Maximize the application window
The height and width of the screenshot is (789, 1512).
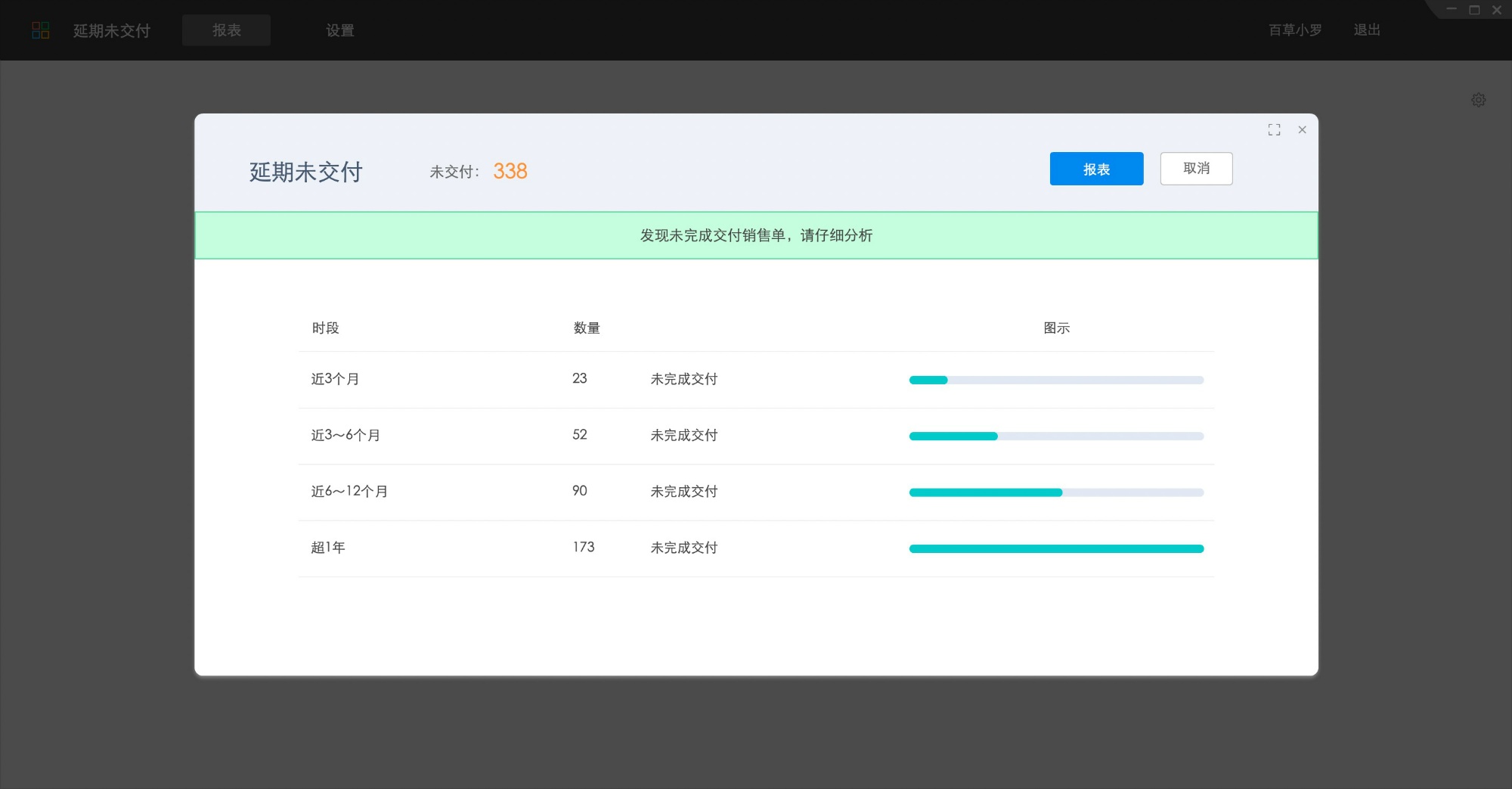point(1474,10)
